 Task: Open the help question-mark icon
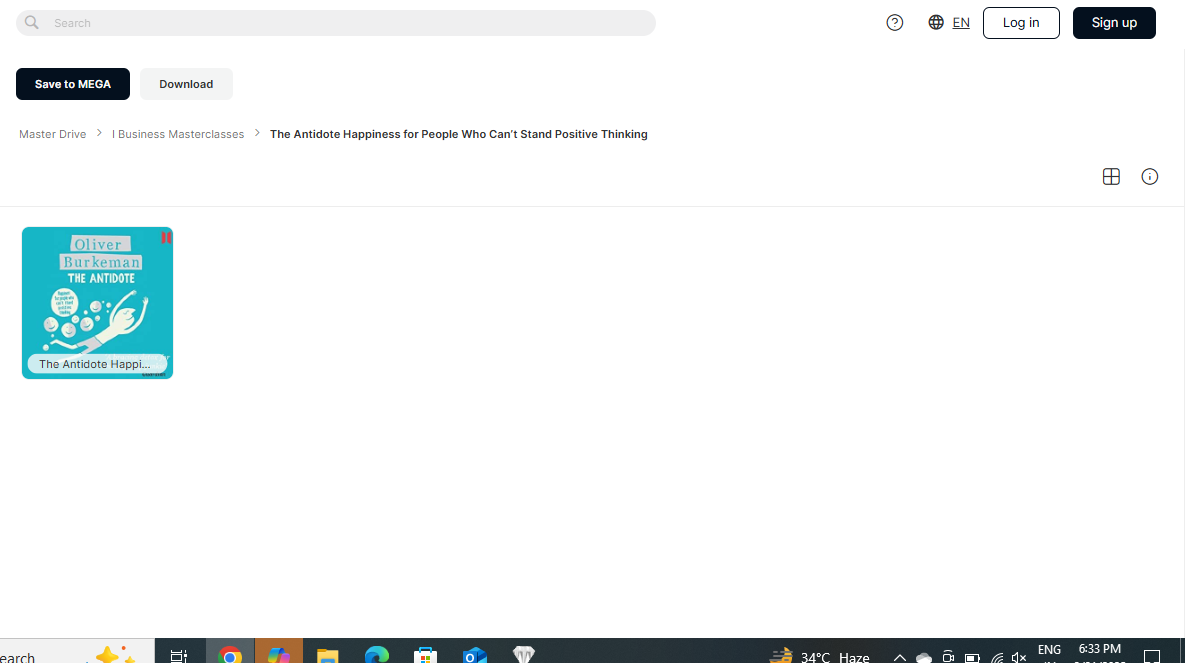(895, 23)
